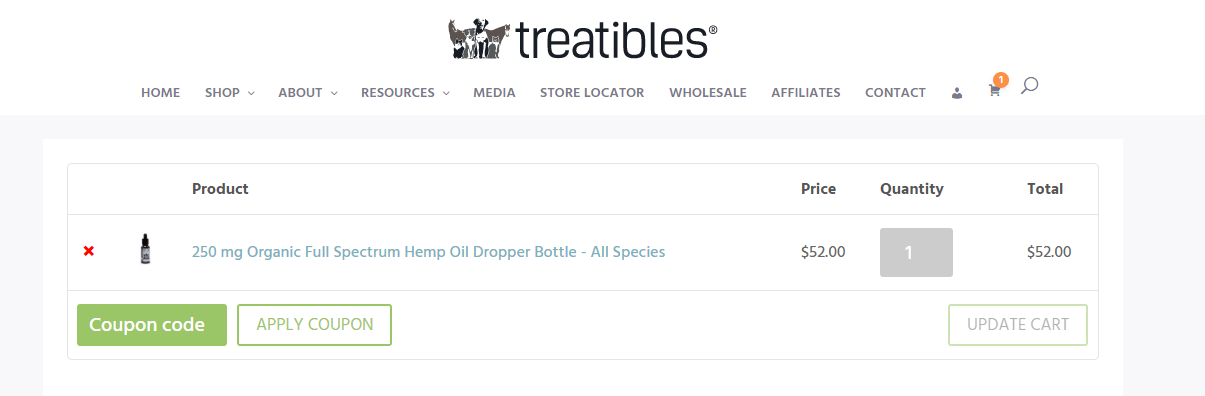Viewport: 1205px width, 396px height.
Task: Open the Media menu item
Action: point(494,93)
